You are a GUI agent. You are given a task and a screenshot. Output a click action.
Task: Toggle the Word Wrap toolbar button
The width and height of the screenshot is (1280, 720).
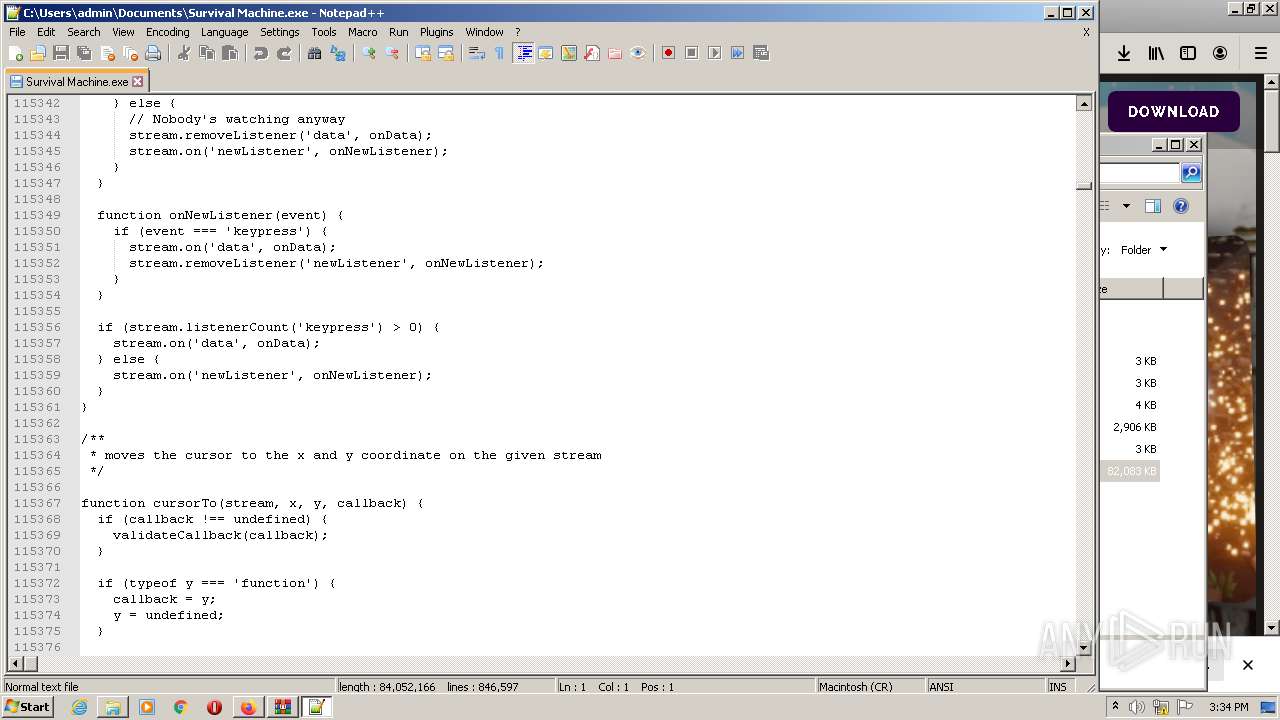point(477,53)
